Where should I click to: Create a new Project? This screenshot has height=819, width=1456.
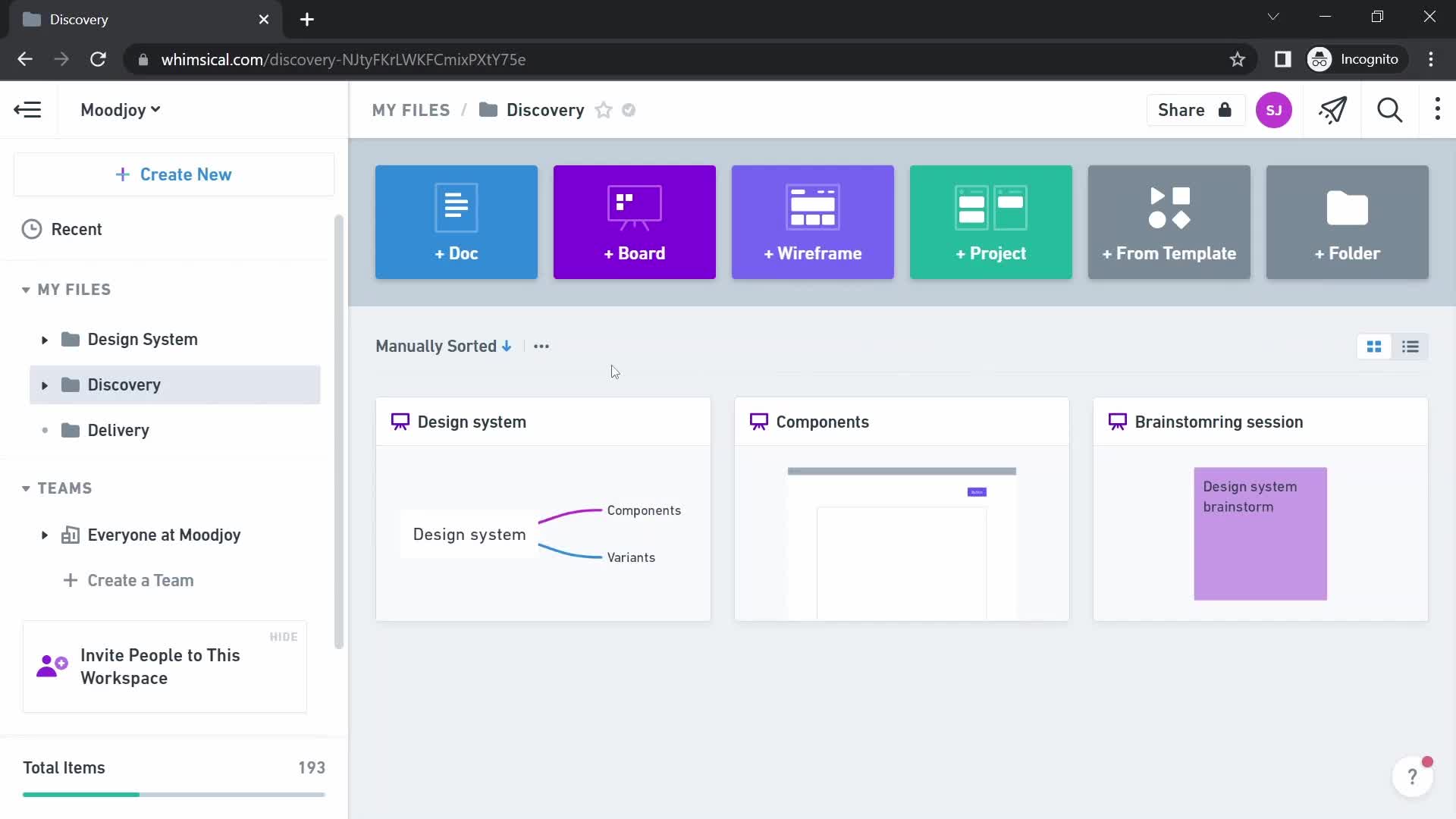coord(991,222)
